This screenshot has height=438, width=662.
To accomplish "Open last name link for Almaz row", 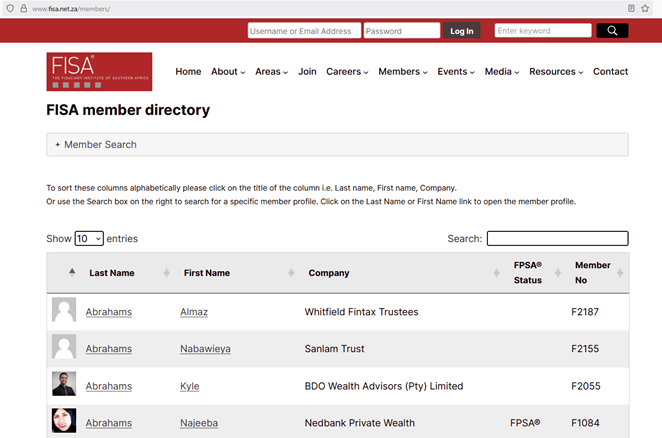I will pyautogui.click(x=109, y=312).
